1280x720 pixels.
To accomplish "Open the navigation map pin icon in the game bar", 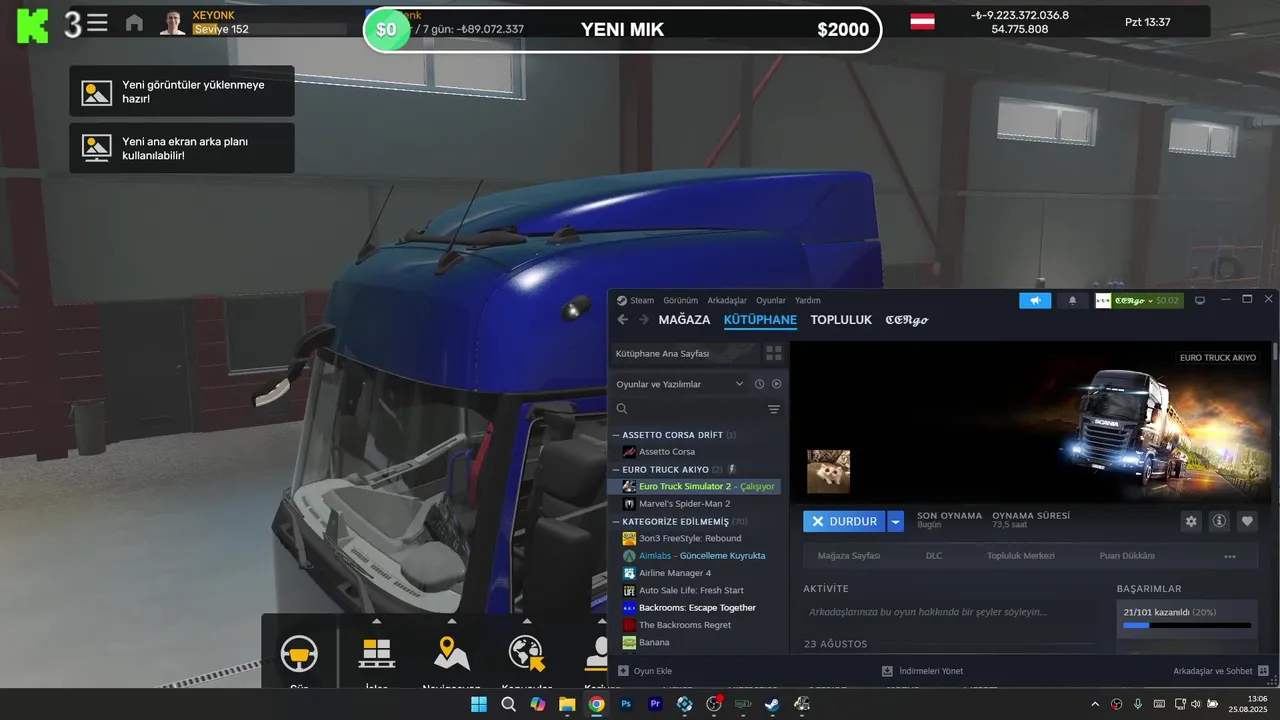I will pos(452,653).
